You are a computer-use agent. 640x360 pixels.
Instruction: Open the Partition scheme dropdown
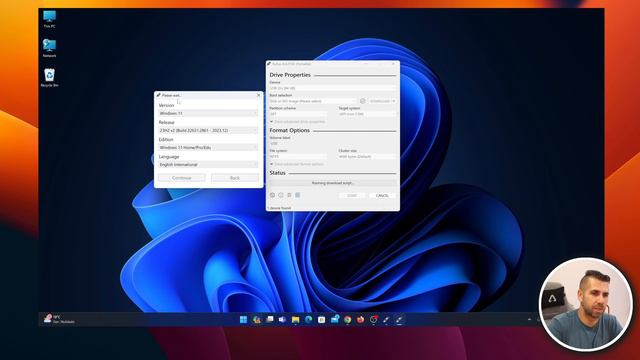pos(298,114)
